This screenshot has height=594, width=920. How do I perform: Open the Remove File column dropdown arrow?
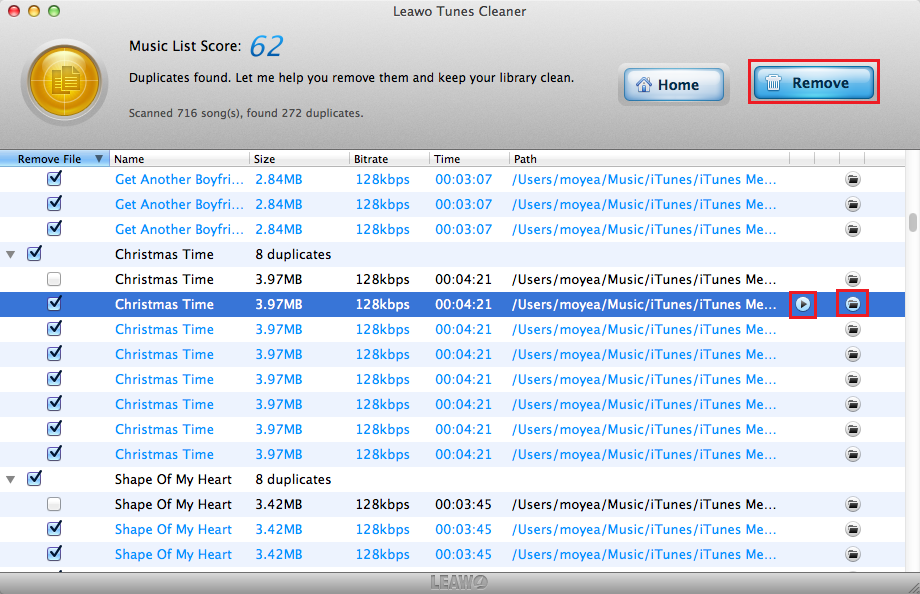[98, 159]
